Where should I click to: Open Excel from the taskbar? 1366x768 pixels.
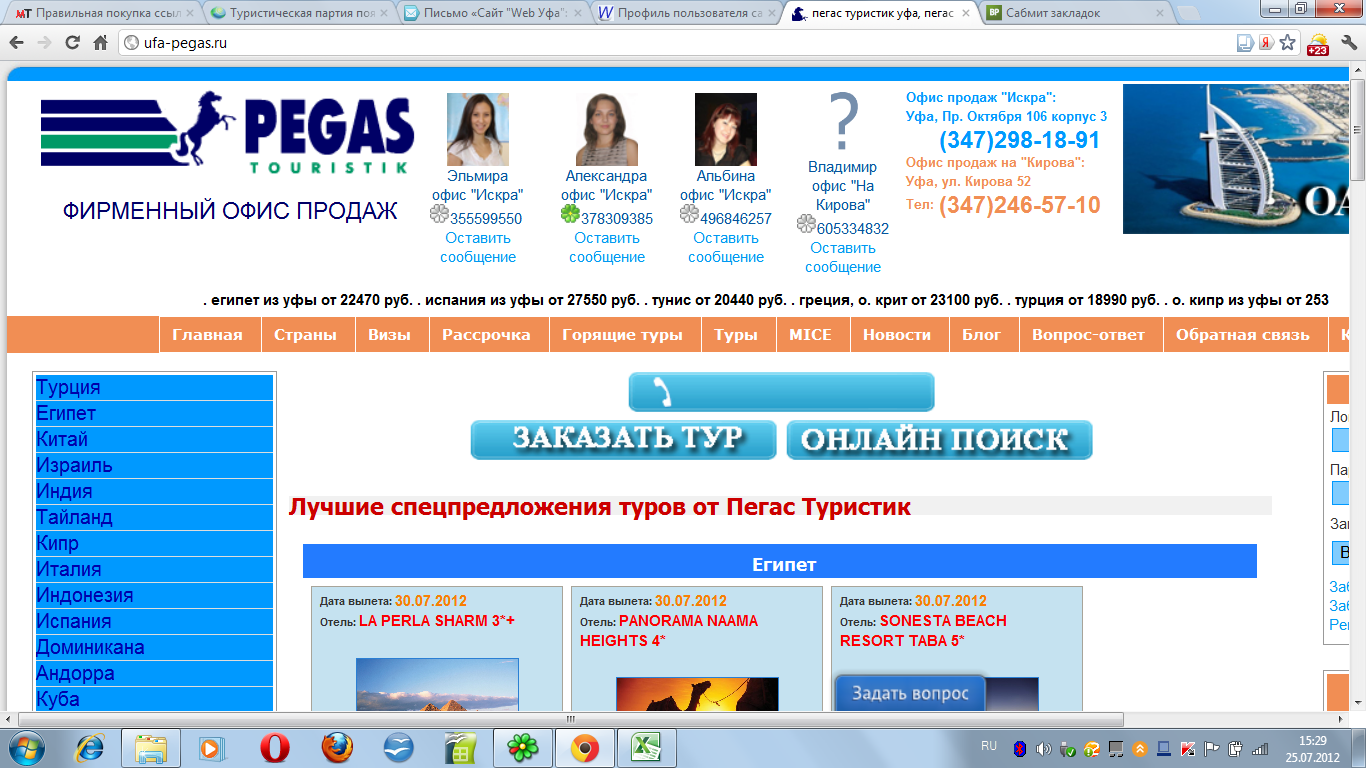[646, 748]
